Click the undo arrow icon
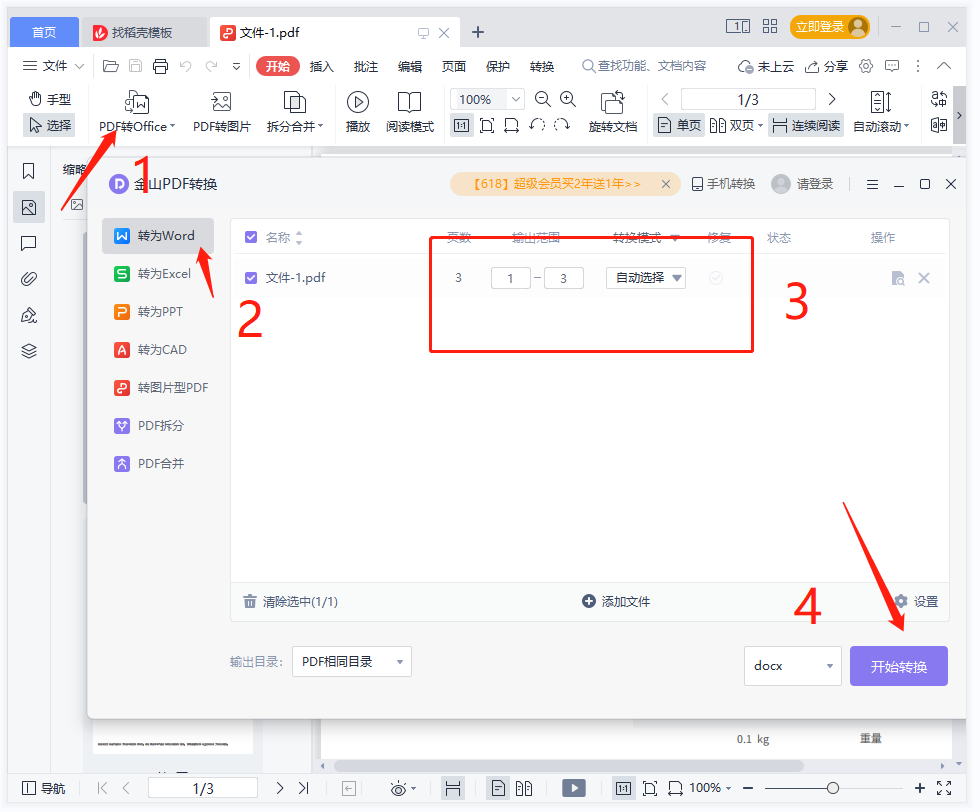The height and width of the screenshot is (812, 980). pyautogui.click(x=186, y=66)
